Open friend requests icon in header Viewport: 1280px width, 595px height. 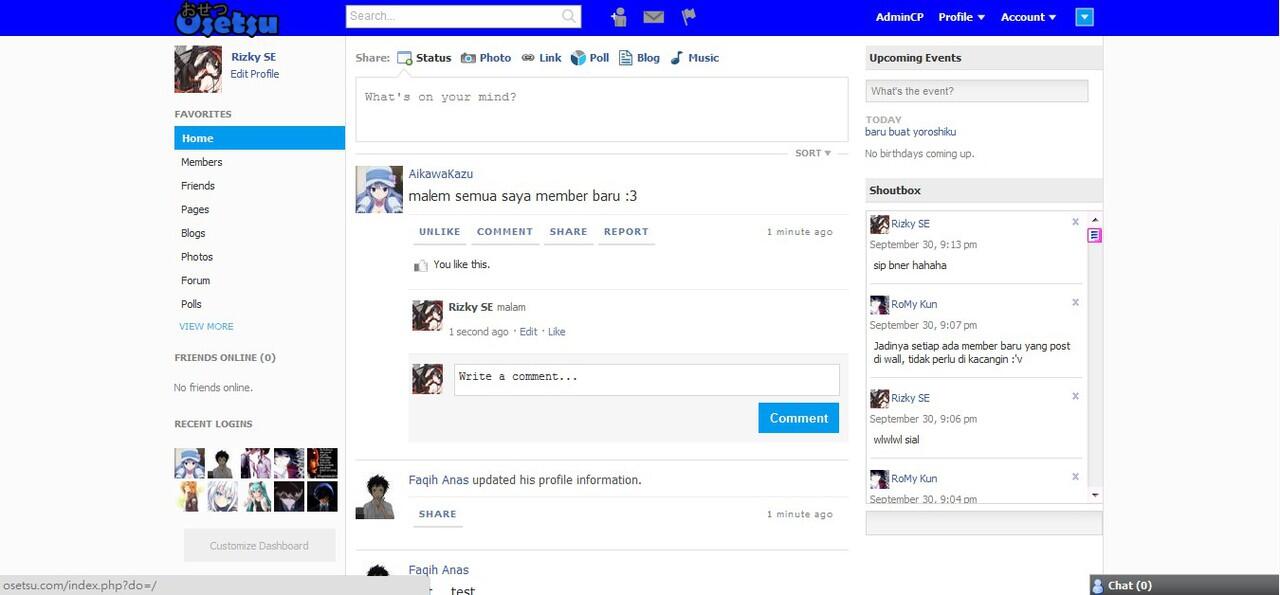[619, 16]
